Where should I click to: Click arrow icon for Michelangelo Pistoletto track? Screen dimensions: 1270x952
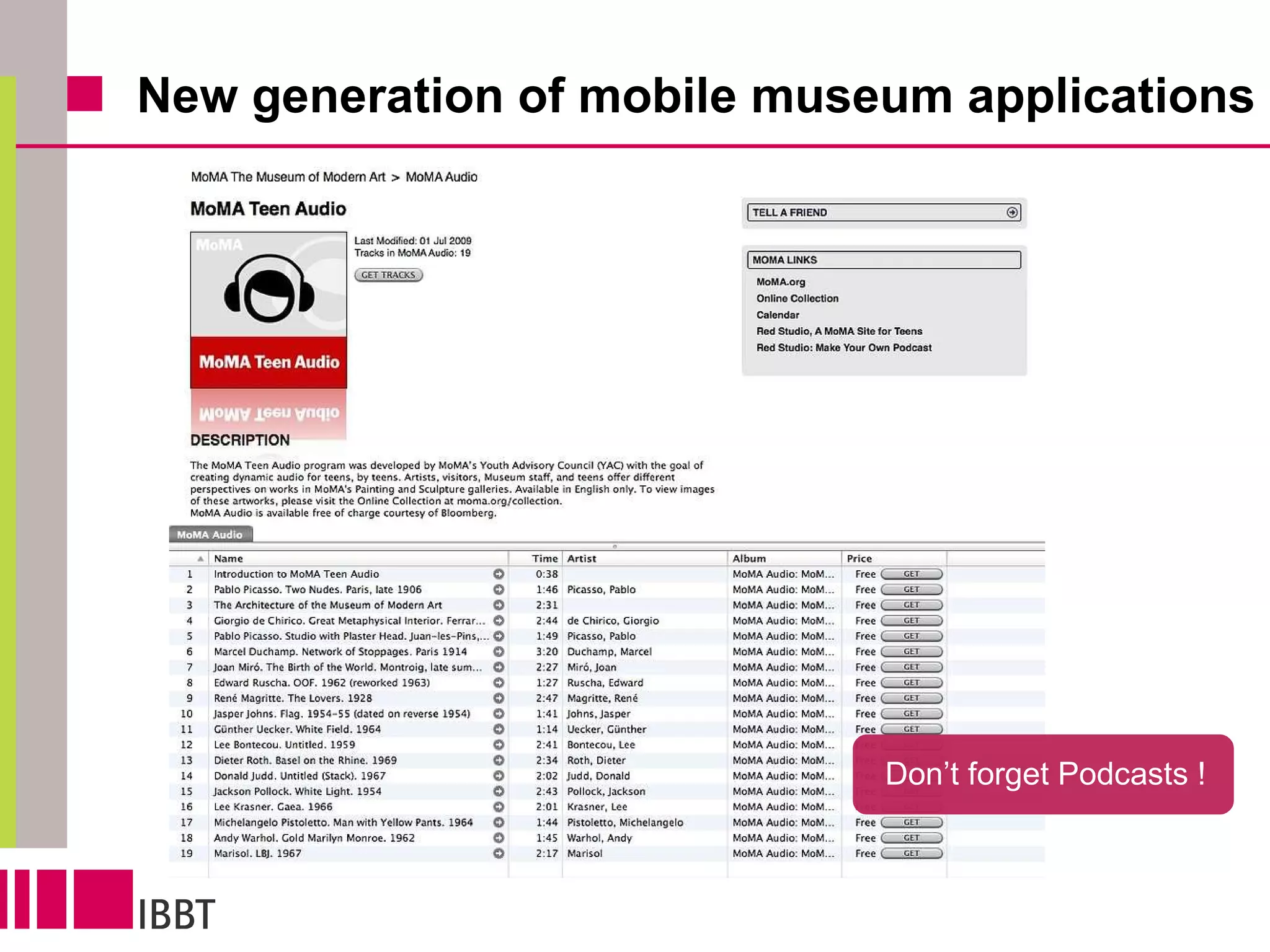pos(499,822)
